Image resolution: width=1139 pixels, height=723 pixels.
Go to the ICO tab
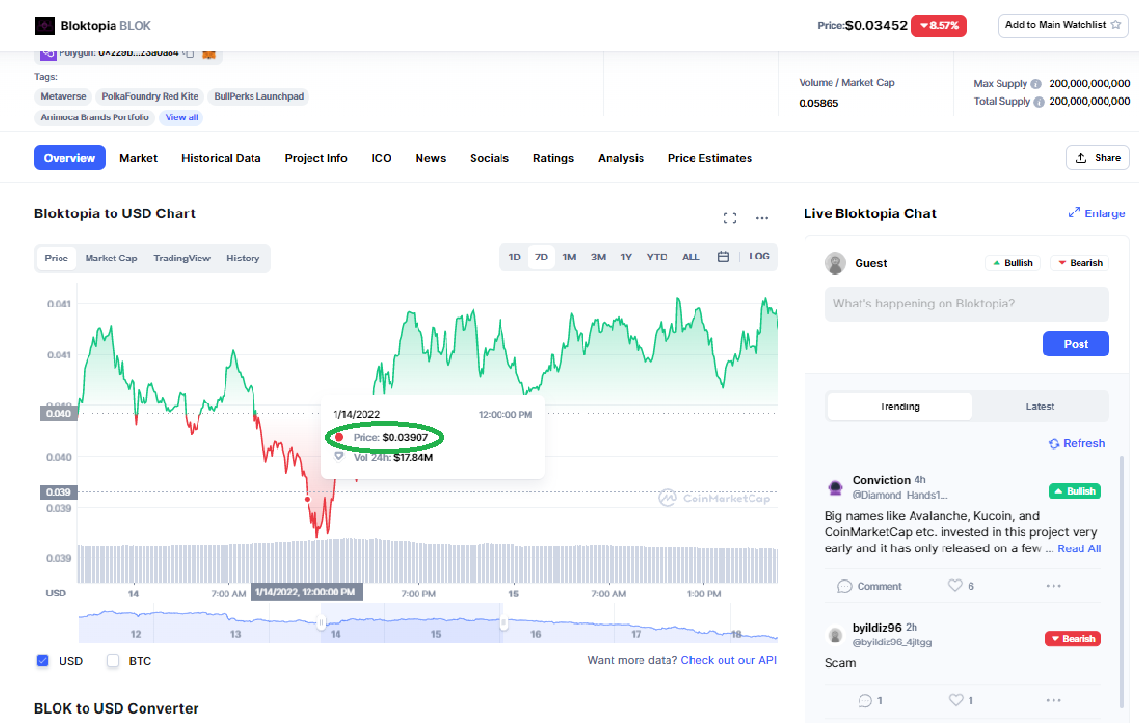coord(381,158)
